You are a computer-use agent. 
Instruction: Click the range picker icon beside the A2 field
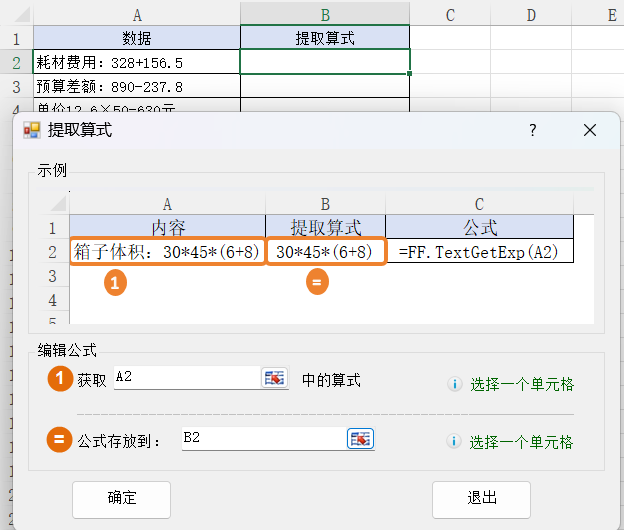[x=274, y=378]
